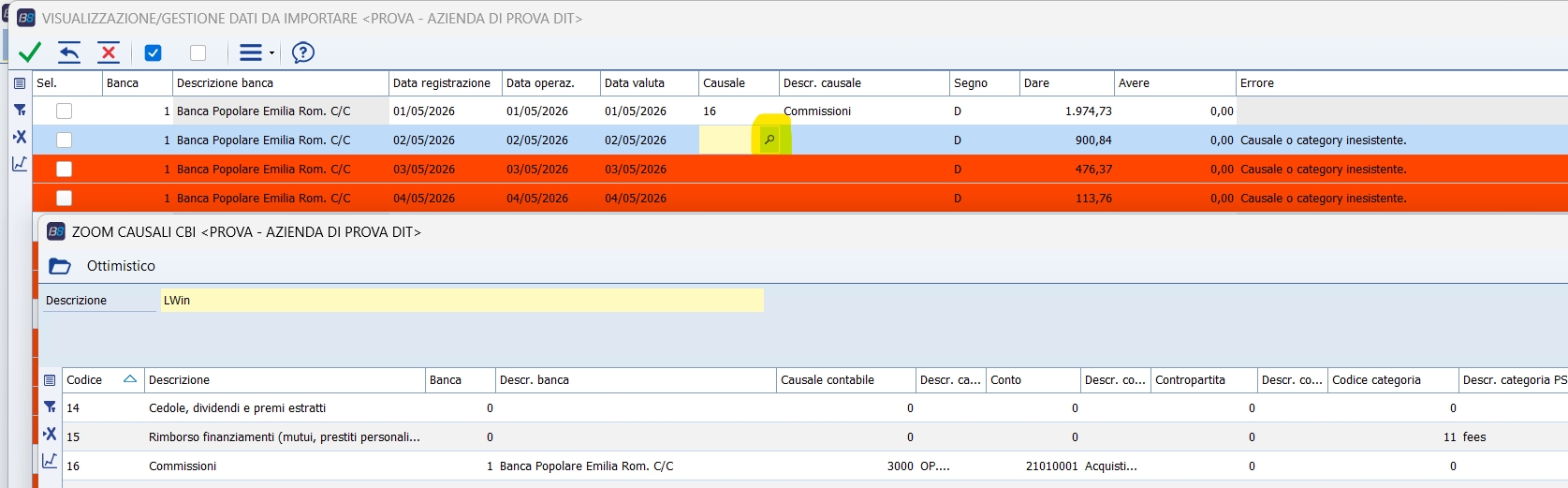Click the Descrizione search field containing LWin
This screenshot has width=1568, height=488.
[462, 301]
